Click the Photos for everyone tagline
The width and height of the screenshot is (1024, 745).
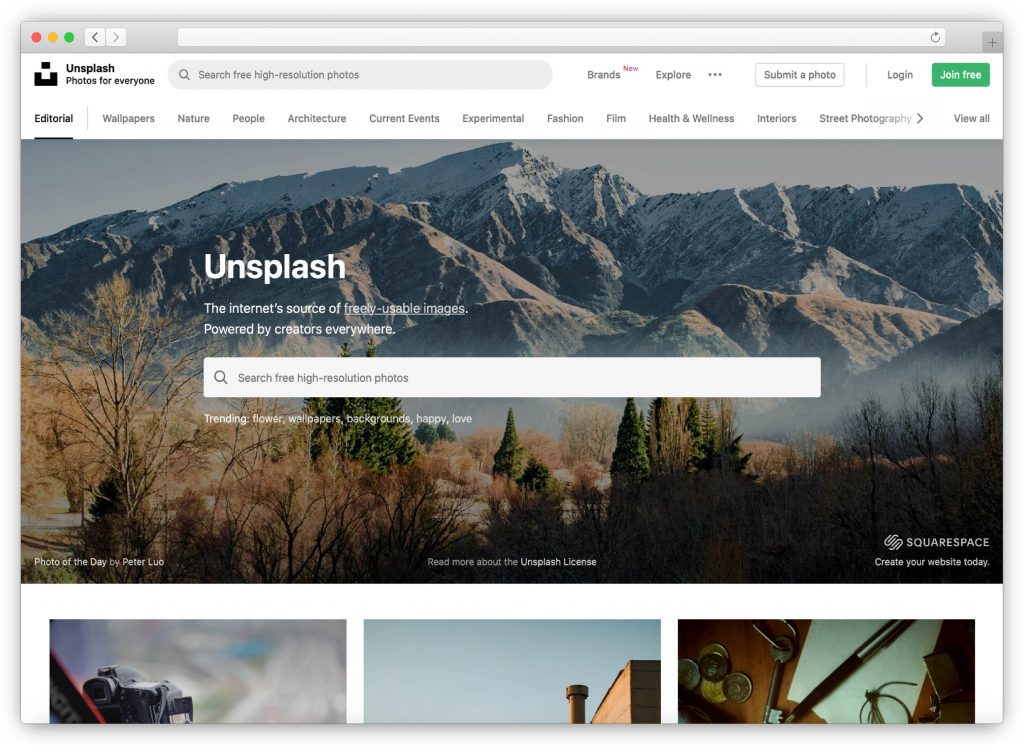coord(110,81)
